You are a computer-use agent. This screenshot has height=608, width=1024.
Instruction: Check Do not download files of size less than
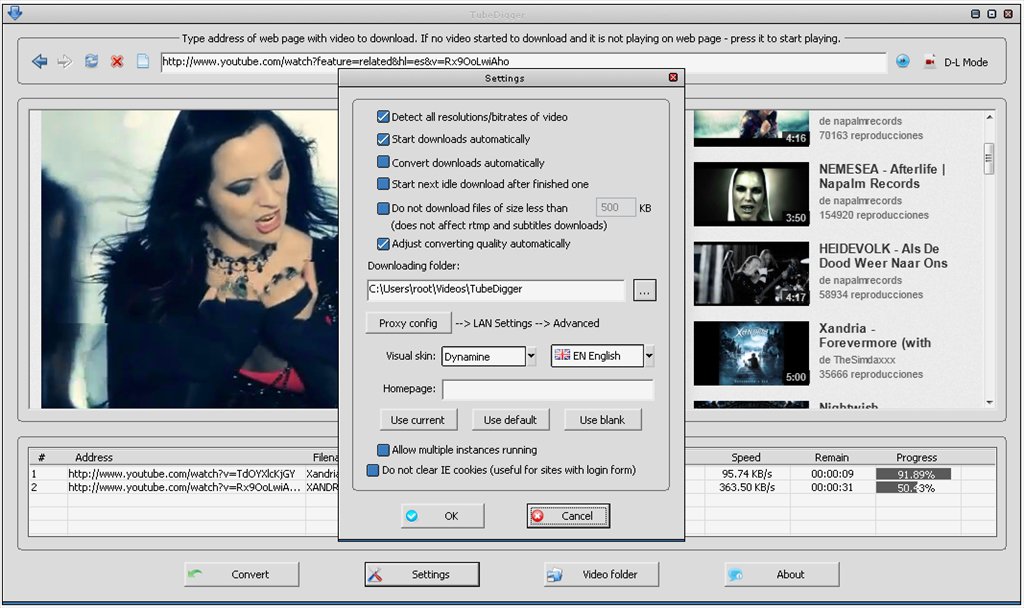(x=383, y=208)
